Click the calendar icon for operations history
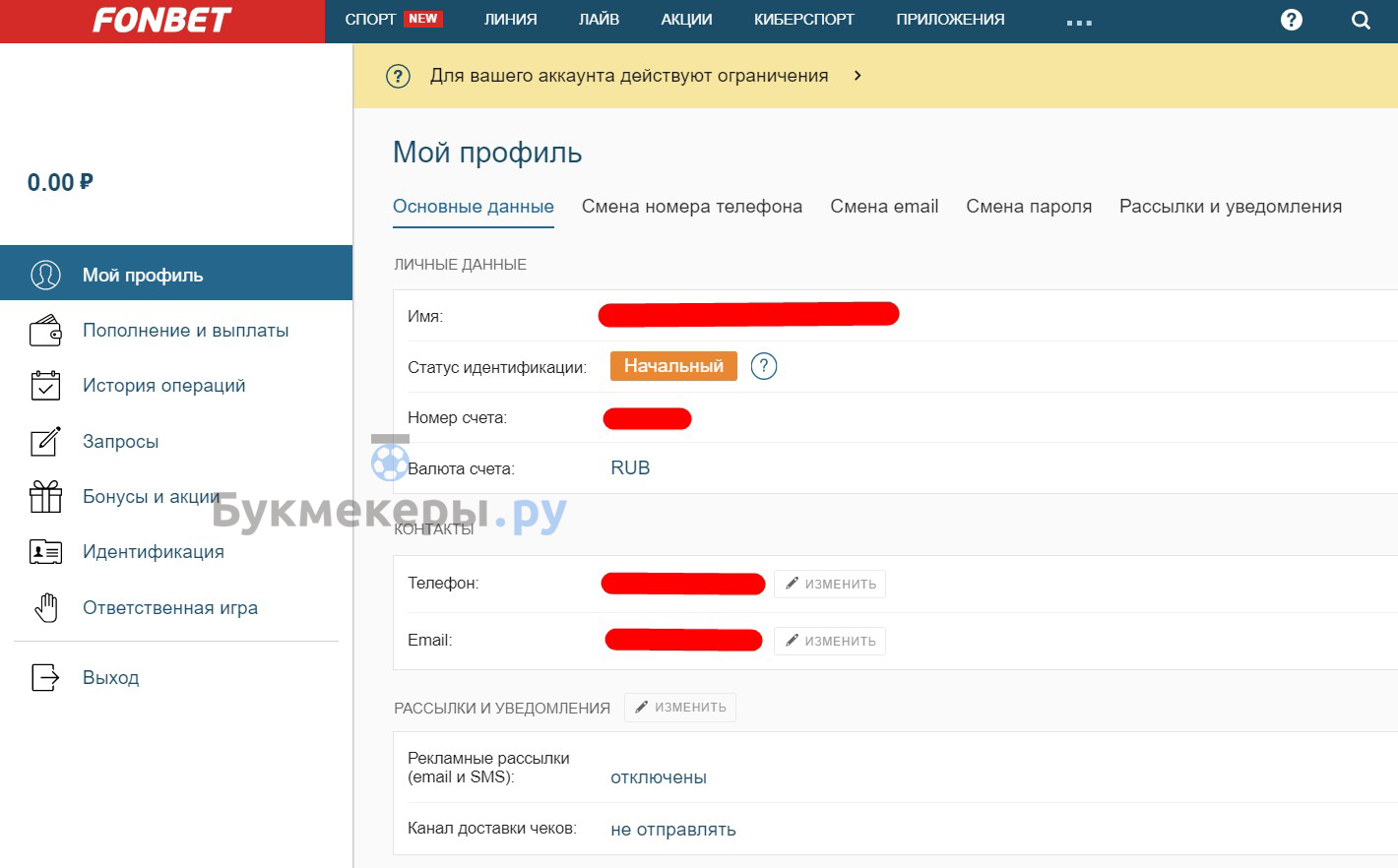1398x868 pixels. (x=45, y=386)
